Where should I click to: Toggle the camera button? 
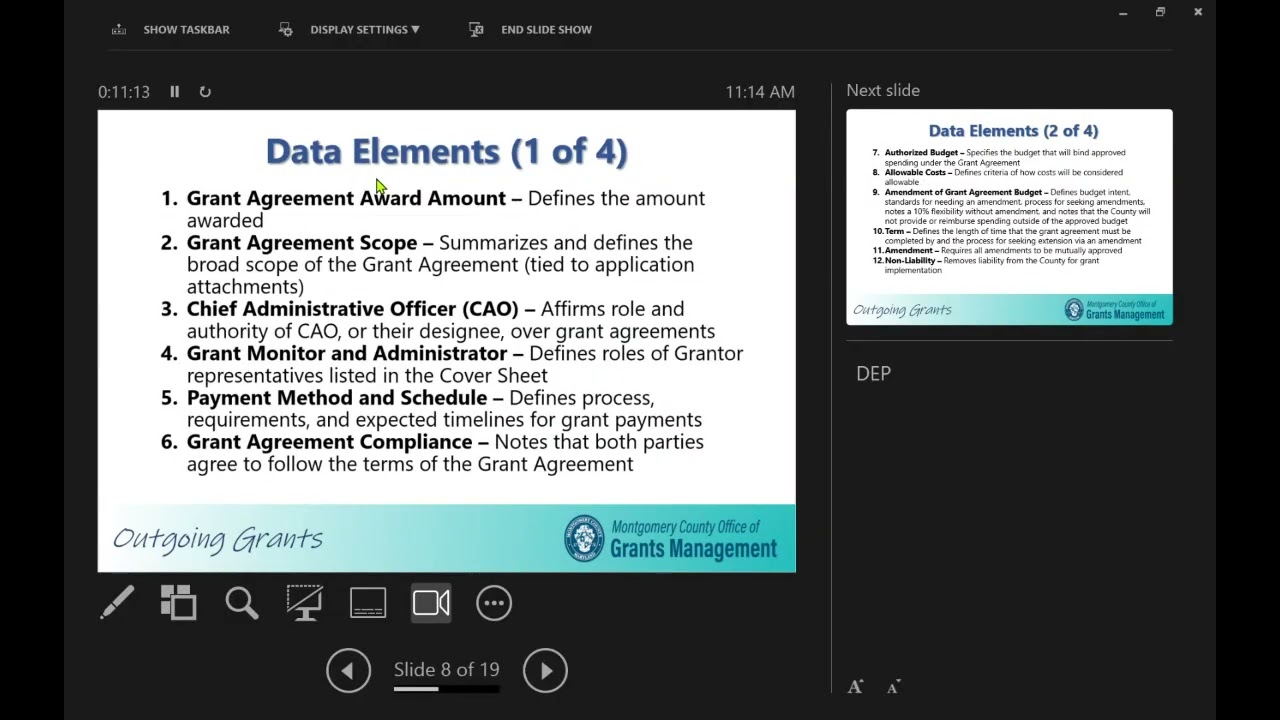(x=431, y=603)
